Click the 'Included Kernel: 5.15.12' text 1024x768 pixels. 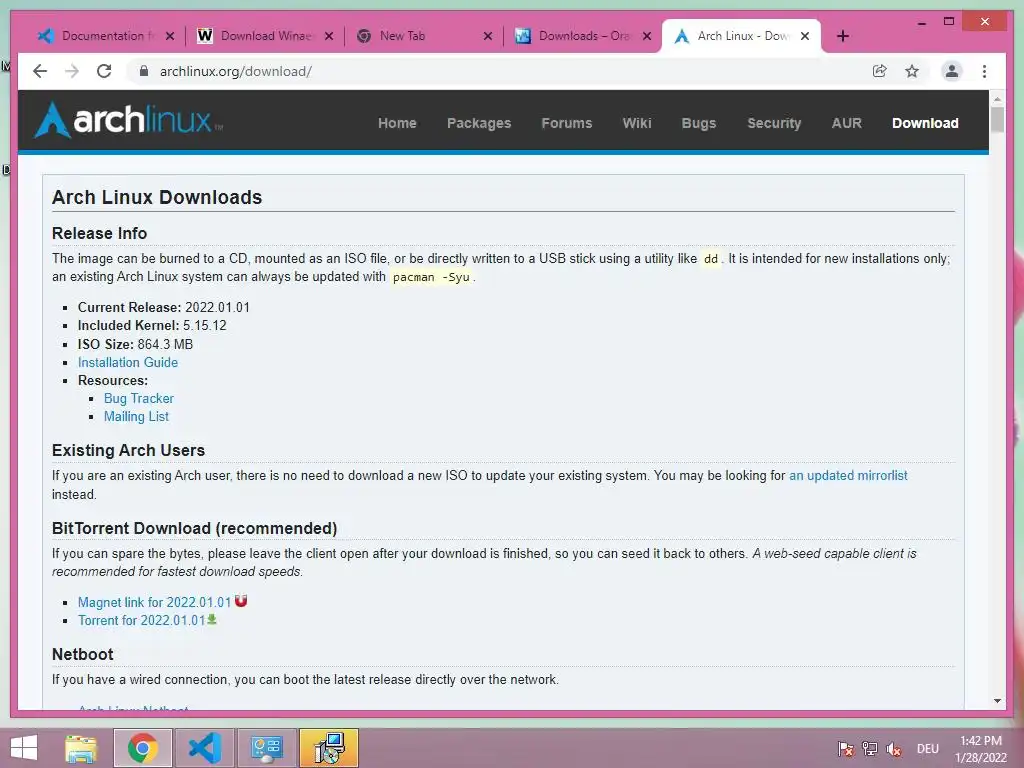click(152, 325)
